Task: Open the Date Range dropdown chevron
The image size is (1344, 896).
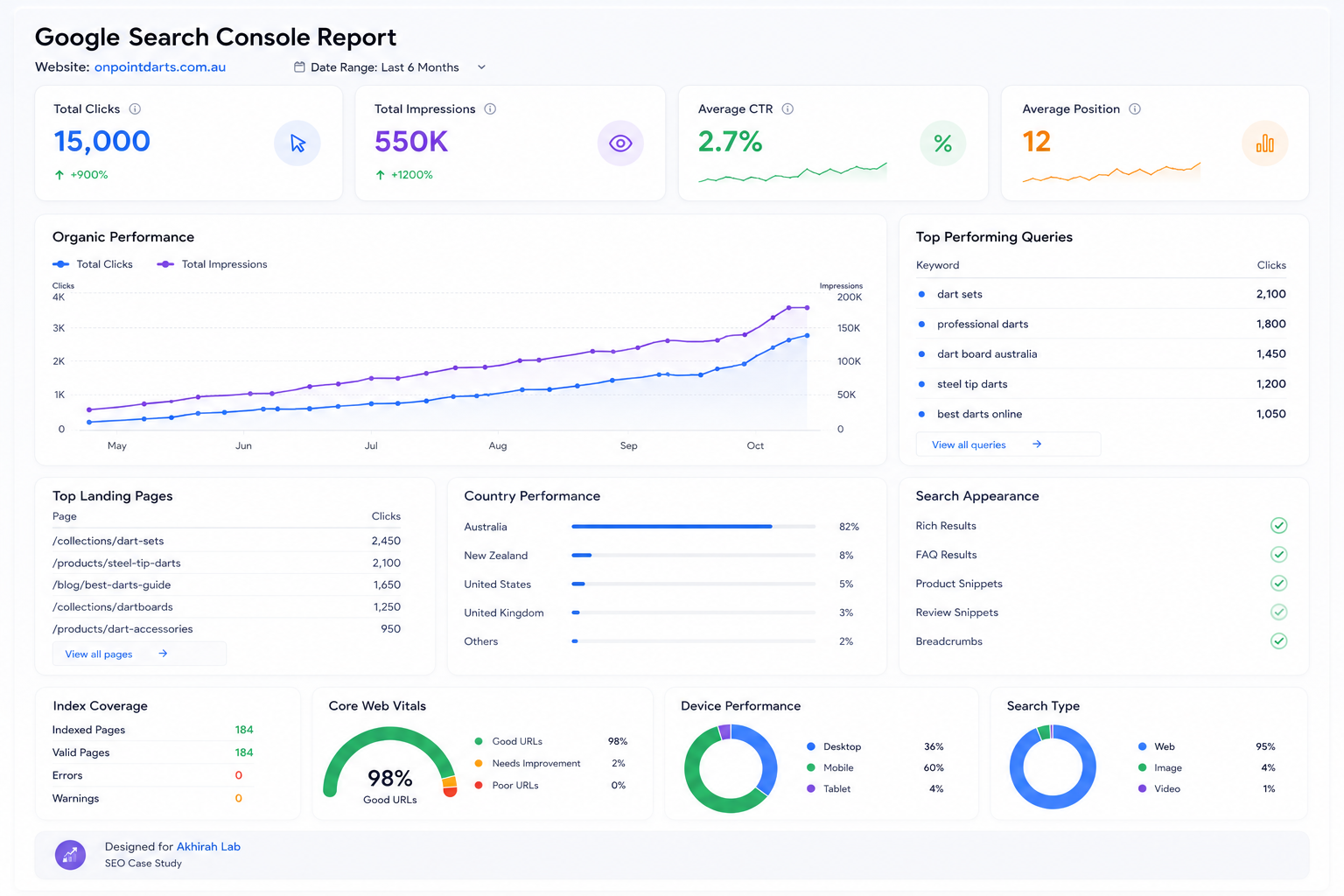Action: pyautogui.click(x=481, y=67)
